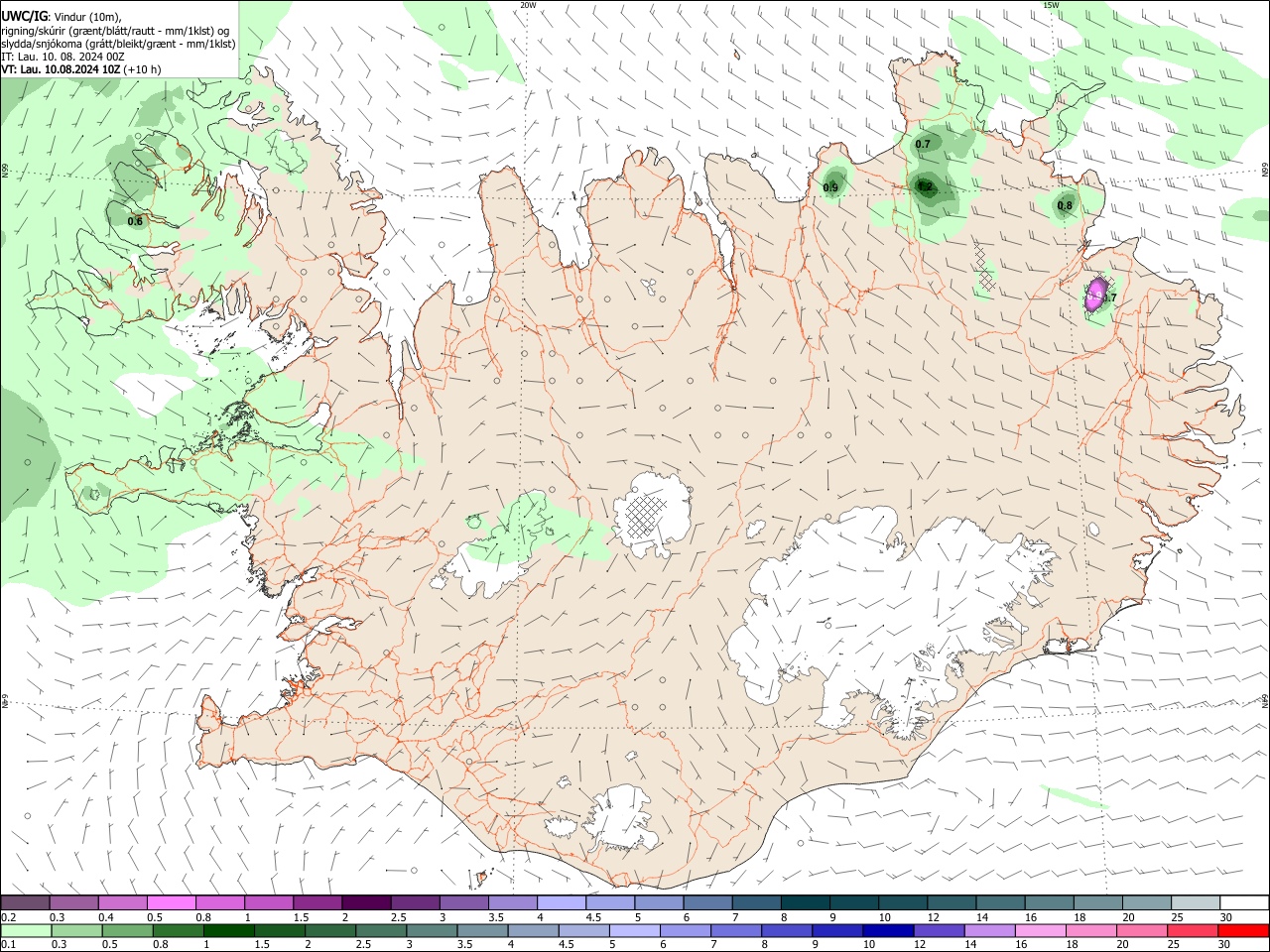Click the 'slydda/snjókoma' legend description line
Screen dimensions: 1270x952
(x=118, y=44)
